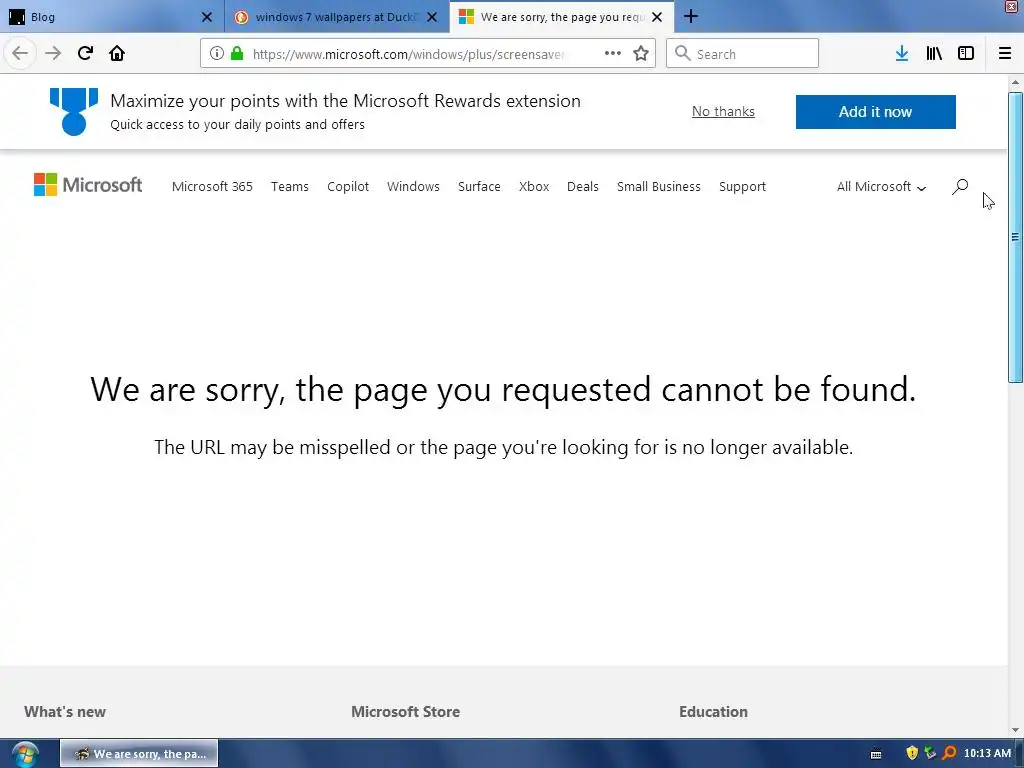Go back to the previous page
Viewport: 1024px width, 768px height.
click(x=20, y=53)
